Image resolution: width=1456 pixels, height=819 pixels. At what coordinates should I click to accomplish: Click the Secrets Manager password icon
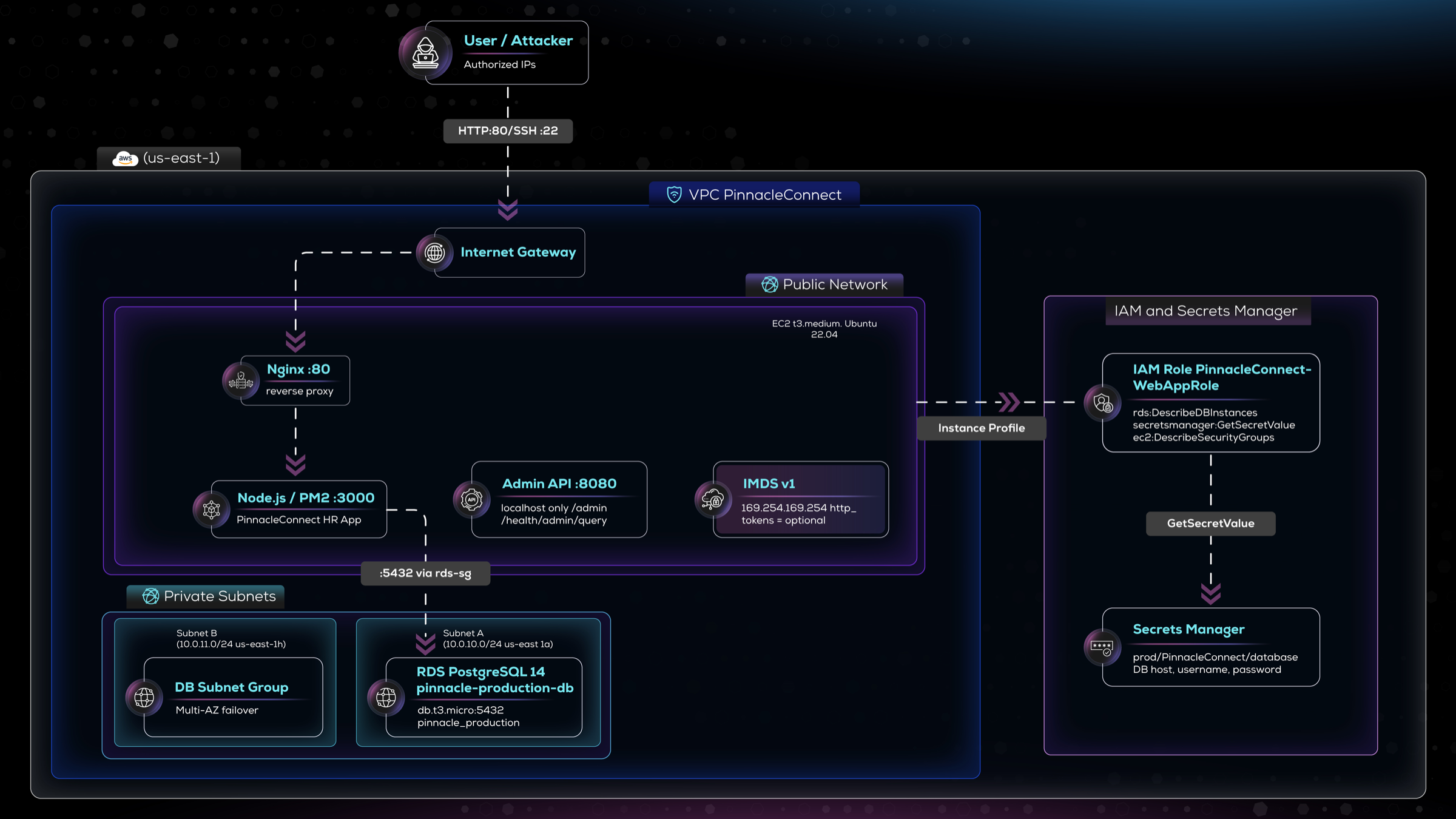tap(1102, 647)
